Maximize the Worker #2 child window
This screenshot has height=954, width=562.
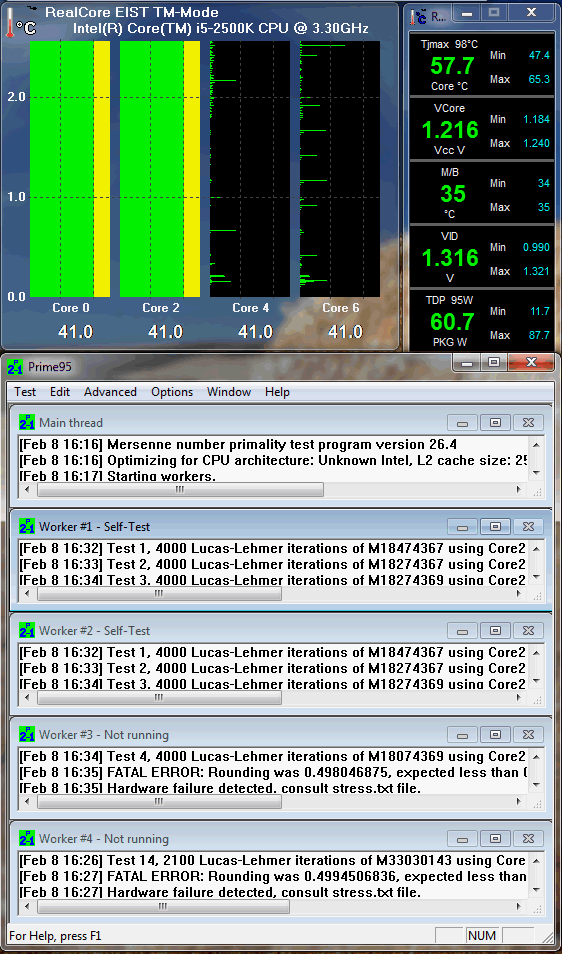point(495,630)
